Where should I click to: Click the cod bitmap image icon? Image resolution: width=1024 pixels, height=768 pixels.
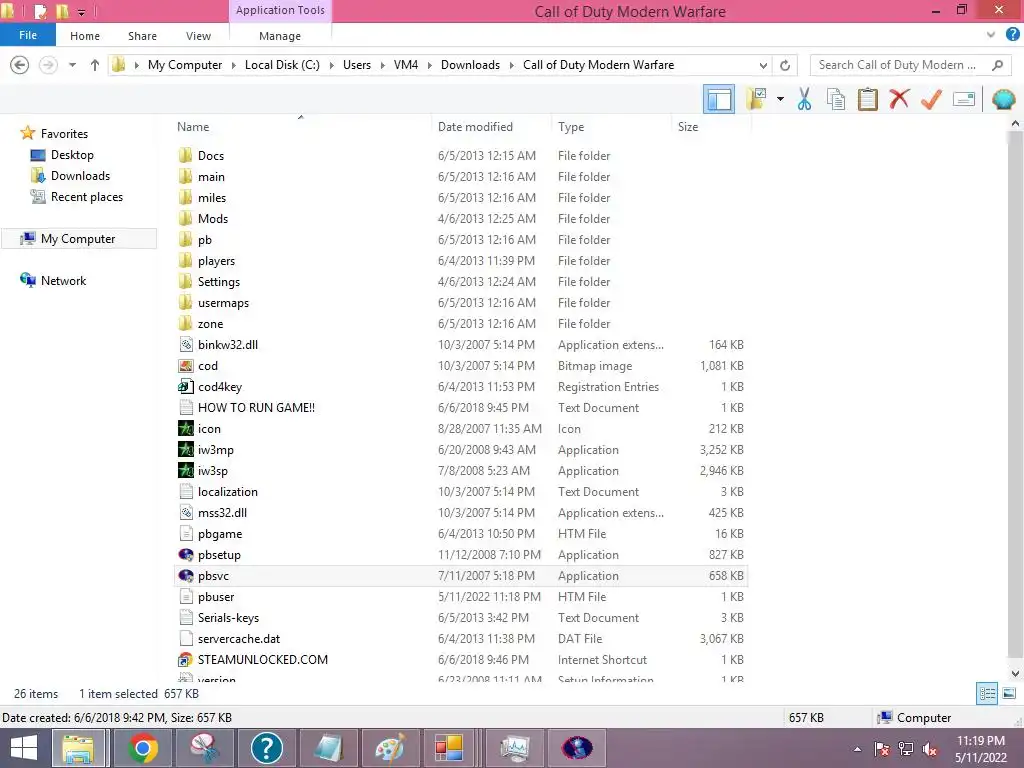(x=185, y=366)
